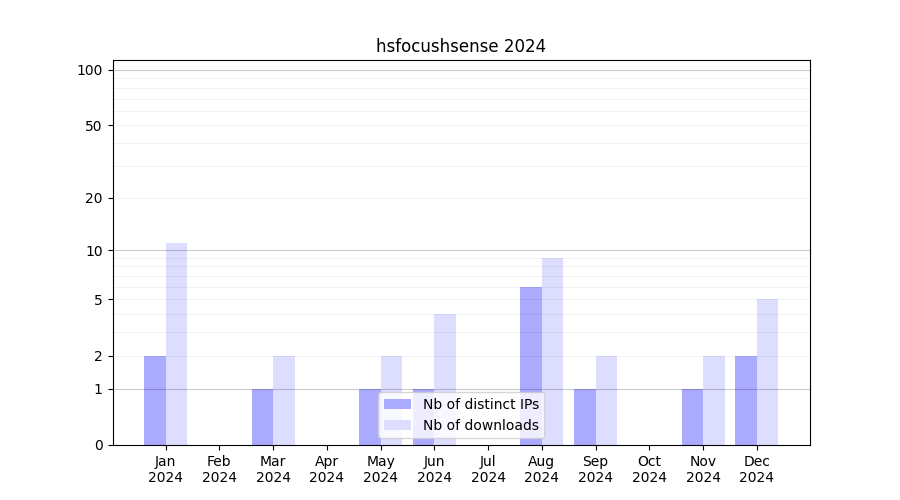Select the September downloads bar
The width and height of the screenshot is (900, 500).
606,400
